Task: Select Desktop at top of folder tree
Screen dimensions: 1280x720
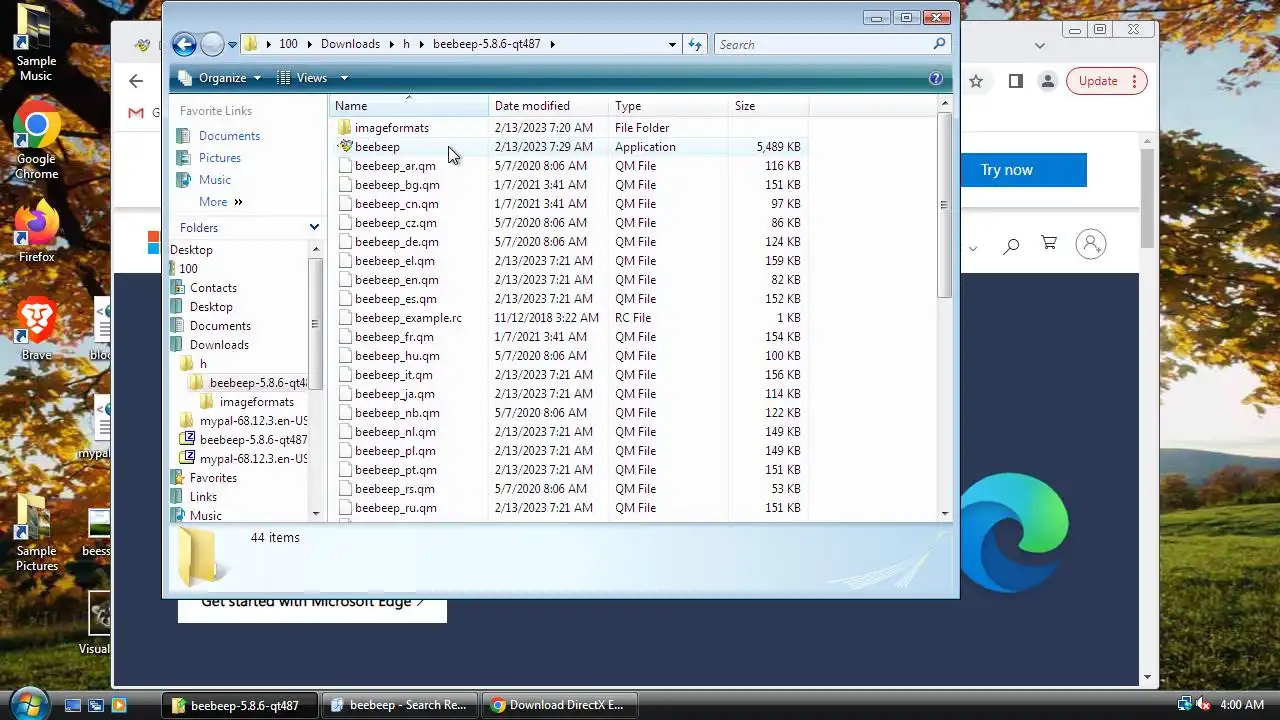Action: coord(191,250)
